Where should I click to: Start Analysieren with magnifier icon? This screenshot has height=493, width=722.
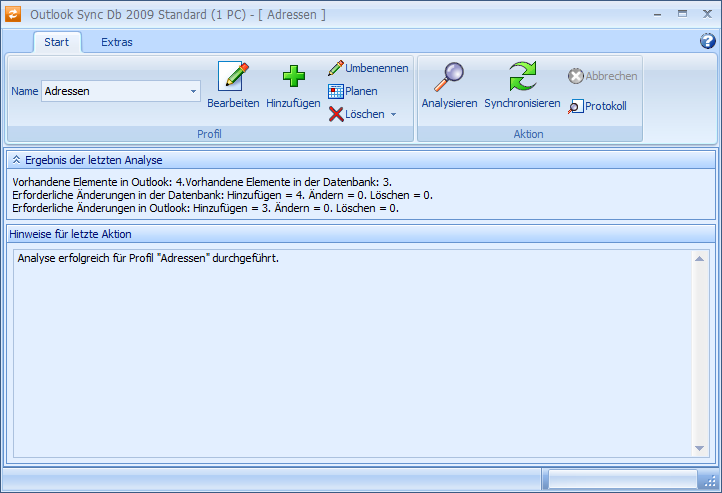pyautogui.click(x=449, y=77)
